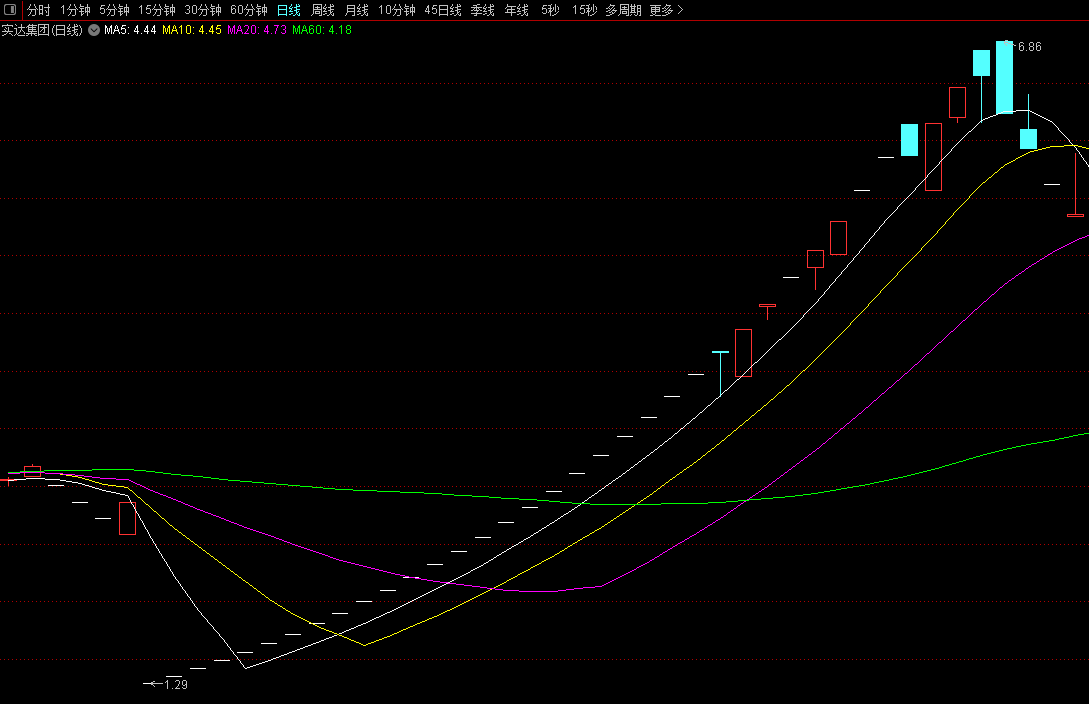Switch to the 1分钟 period tab
Viewport: 1089px width, 704px height.
click(75, 10)
